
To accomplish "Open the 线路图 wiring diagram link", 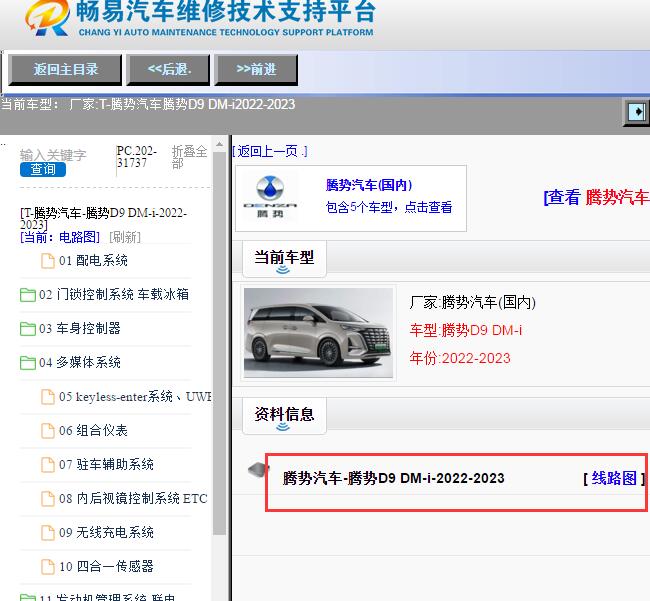I will tap(614, 478).
